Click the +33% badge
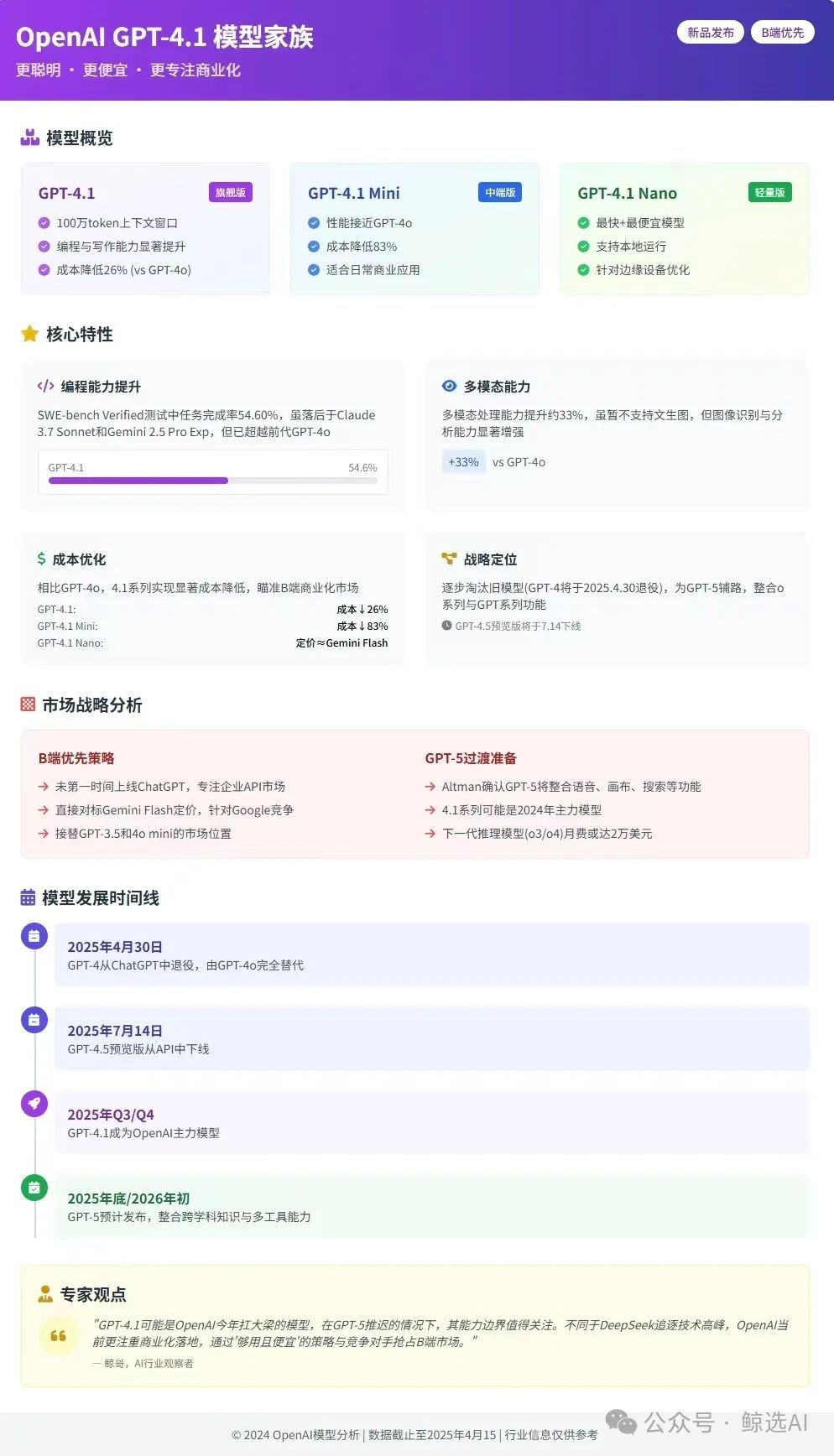The width and height of the screenshot is (834, 1456). point(463,462)
